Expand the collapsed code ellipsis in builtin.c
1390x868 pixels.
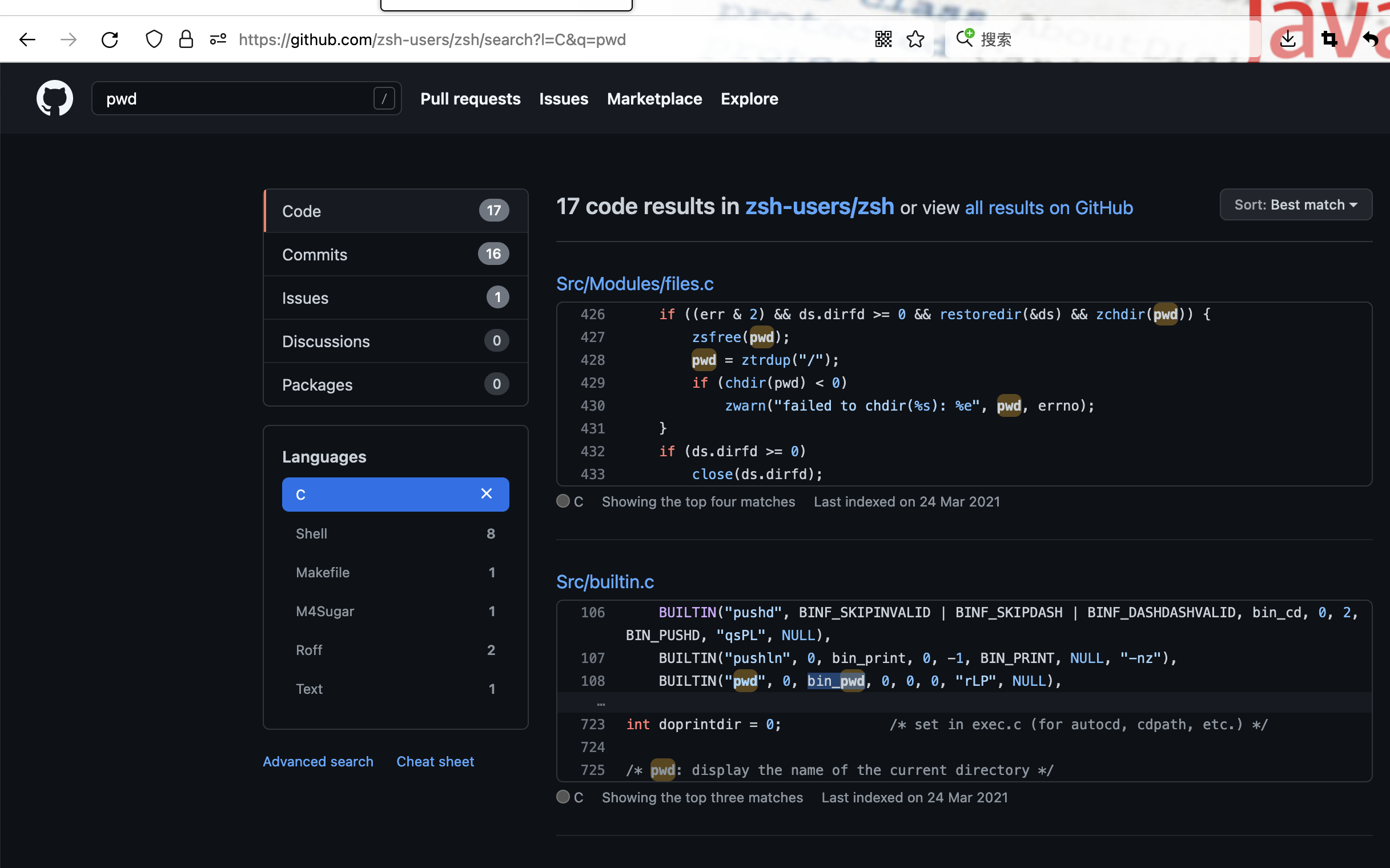click(601, 702)
